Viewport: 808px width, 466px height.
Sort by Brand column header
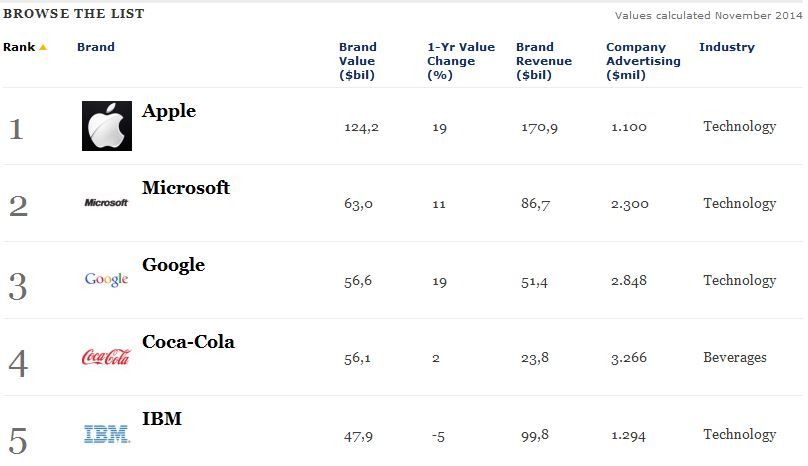[95, 47]
